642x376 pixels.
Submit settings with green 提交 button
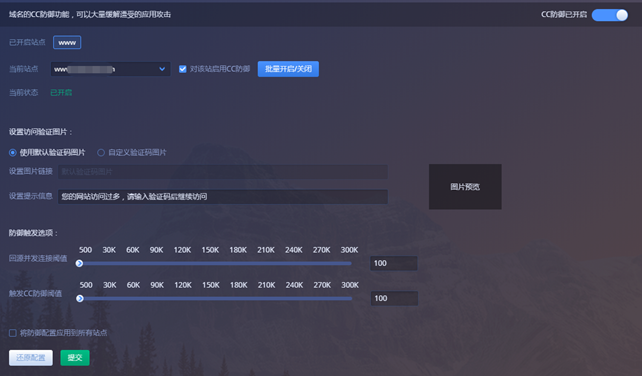click(75, 358)
